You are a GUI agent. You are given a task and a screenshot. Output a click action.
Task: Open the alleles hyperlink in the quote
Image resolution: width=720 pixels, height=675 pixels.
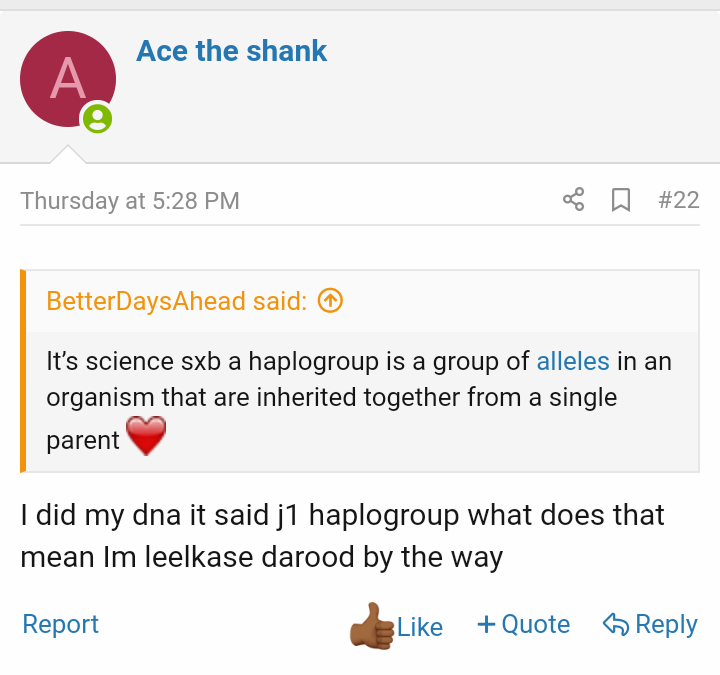573,361
